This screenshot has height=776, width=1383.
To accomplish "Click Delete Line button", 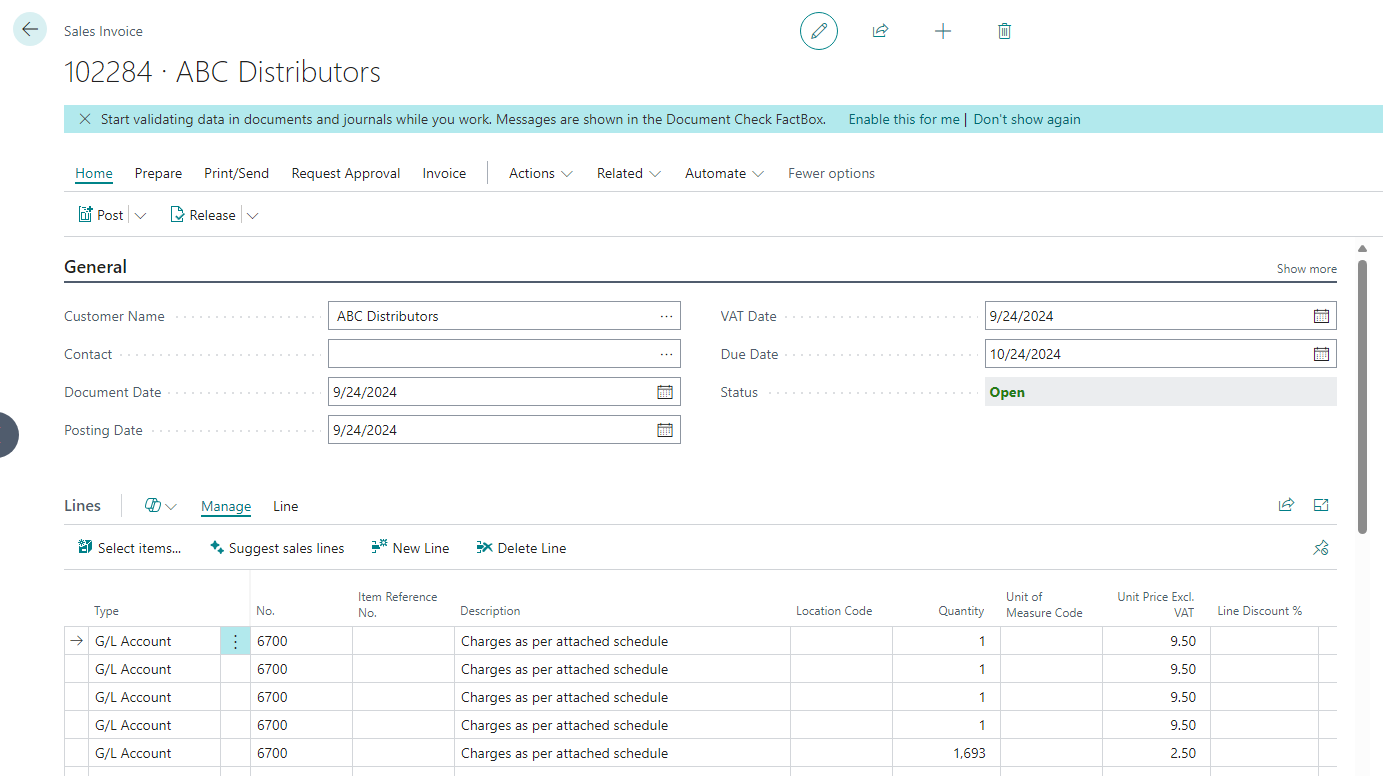I will click(521, 548).
